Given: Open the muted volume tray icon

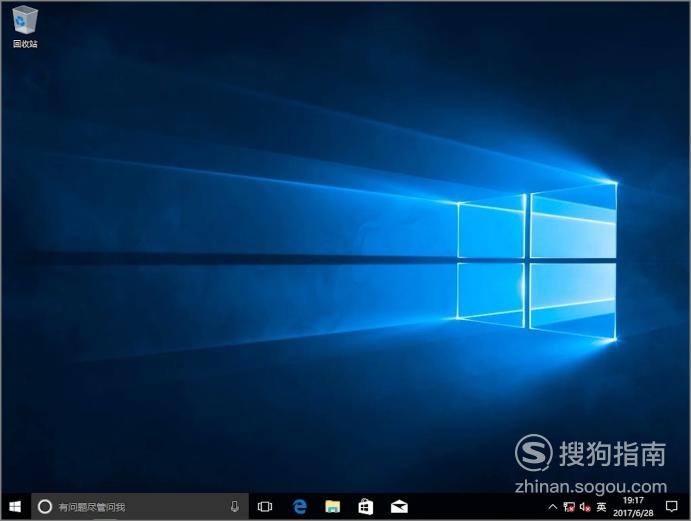Looking at the screenshot, I should [585, 507].
